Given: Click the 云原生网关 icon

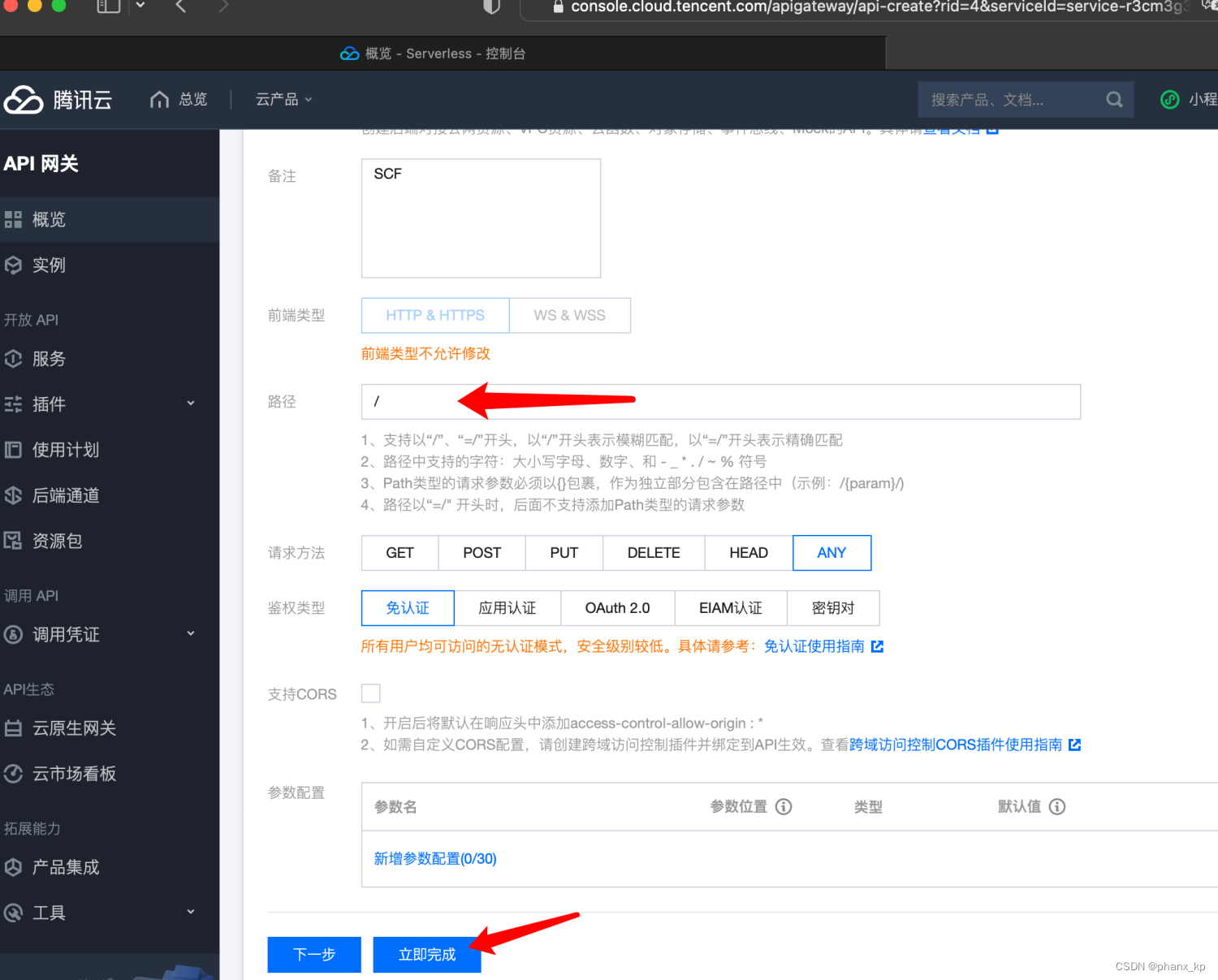Looking at the screenshot, I should click(13, 728).
